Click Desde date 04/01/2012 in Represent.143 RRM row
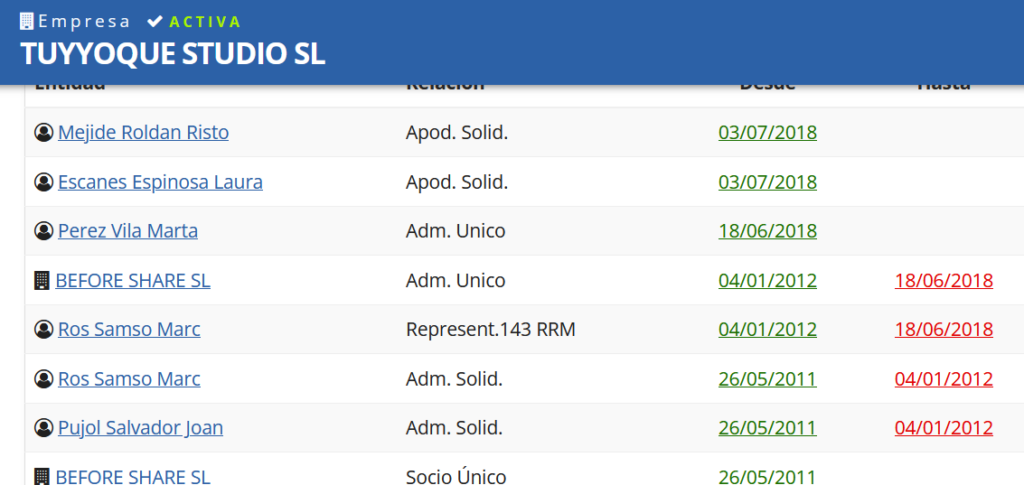 click(x=767, y=330)
